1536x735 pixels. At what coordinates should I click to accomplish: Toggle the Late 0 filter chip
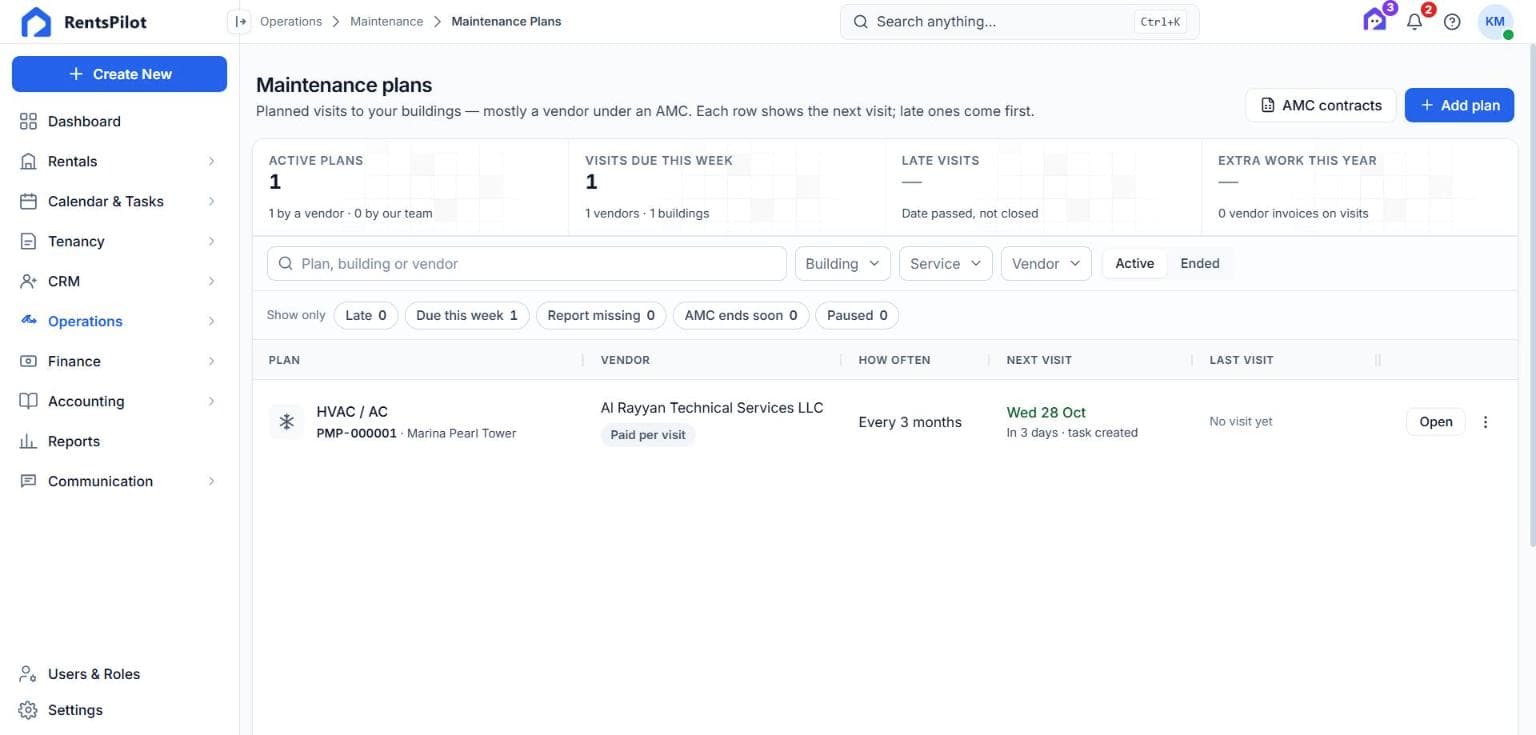tap(366, 315)
